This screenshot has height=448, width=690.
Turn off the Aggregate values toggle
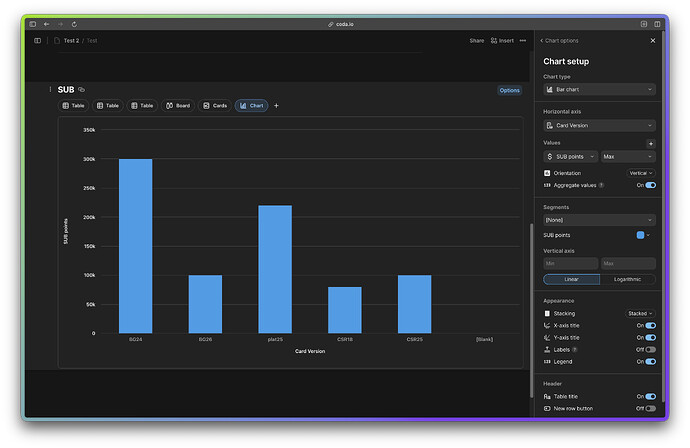pos(650,185)
